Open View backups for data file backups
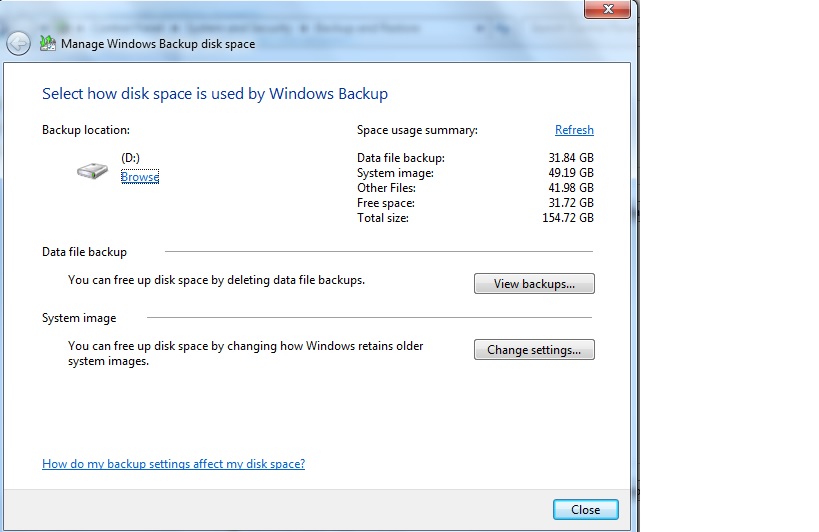 point(534,283)
